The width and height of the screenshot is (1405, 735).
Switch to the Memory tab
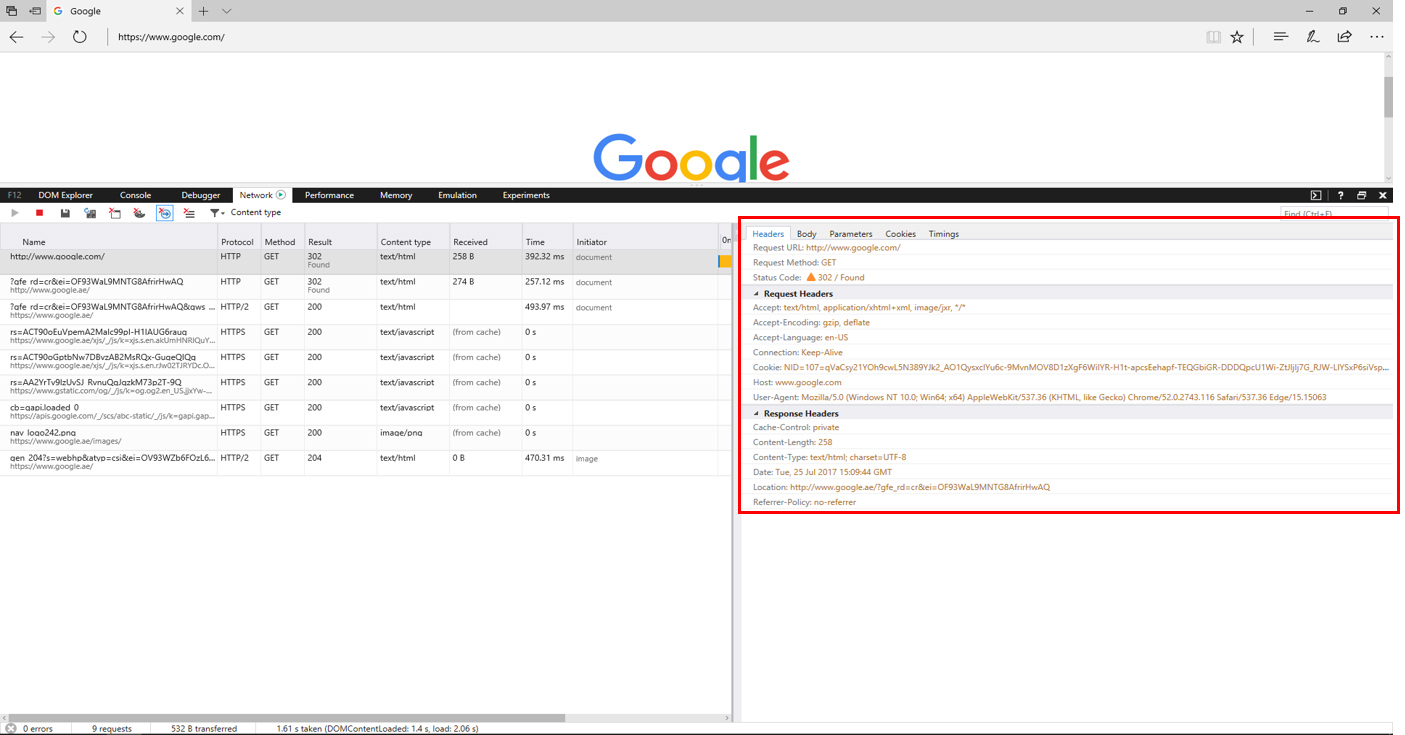396,195
